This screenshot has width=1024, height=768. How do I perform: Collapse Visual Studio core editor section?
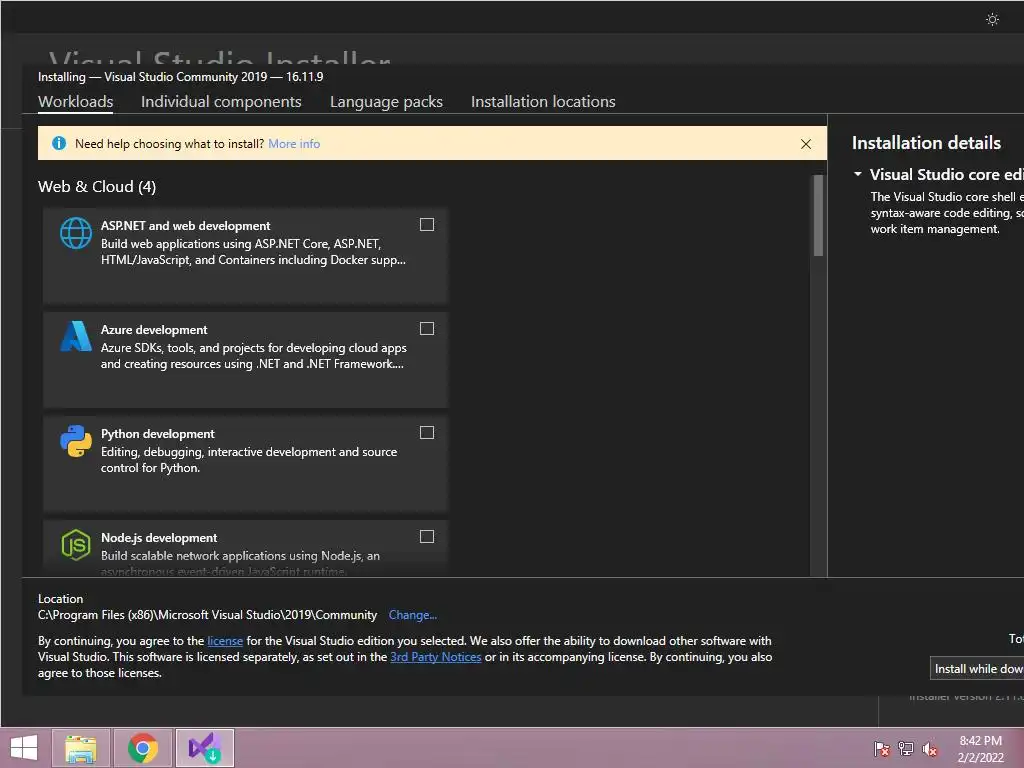857,174
